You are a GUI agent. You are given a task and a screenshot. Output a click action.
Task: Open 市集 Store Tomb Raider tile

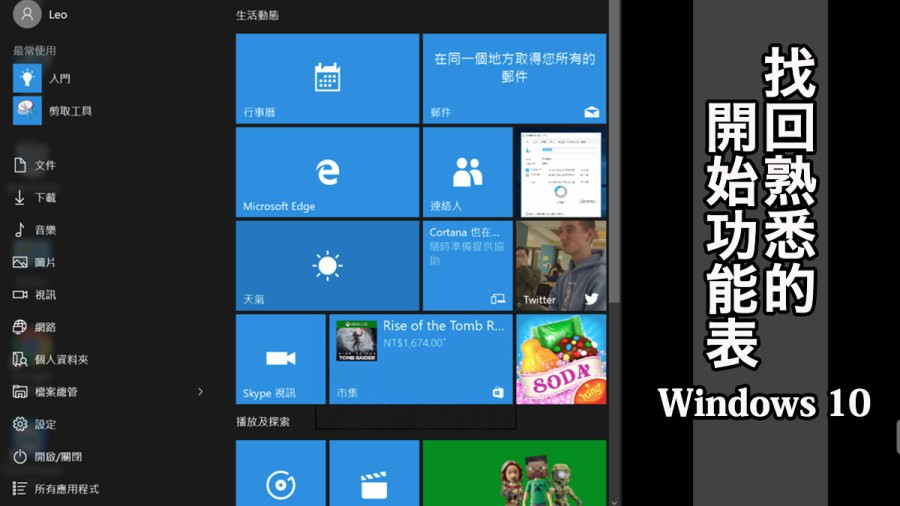point(421,359)
